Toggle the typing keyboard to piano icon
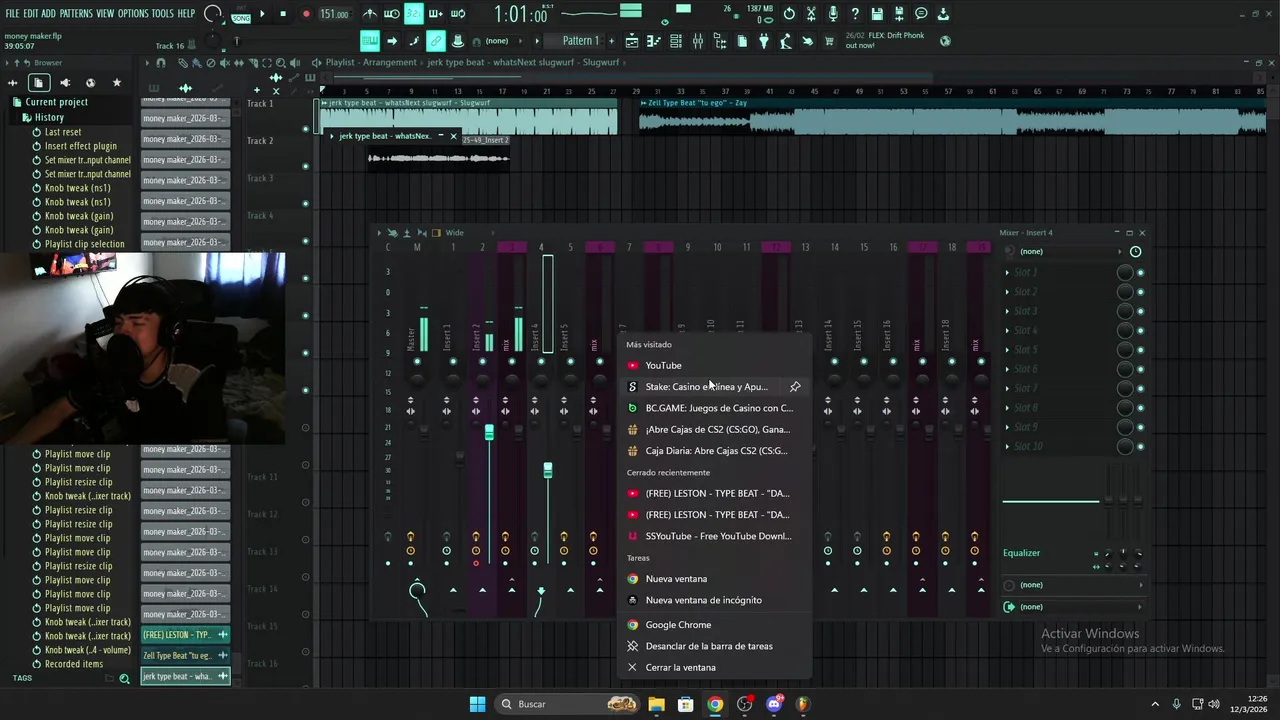Image resolution: width=1280 pixels, height=720 pixels. pos(370,41)
